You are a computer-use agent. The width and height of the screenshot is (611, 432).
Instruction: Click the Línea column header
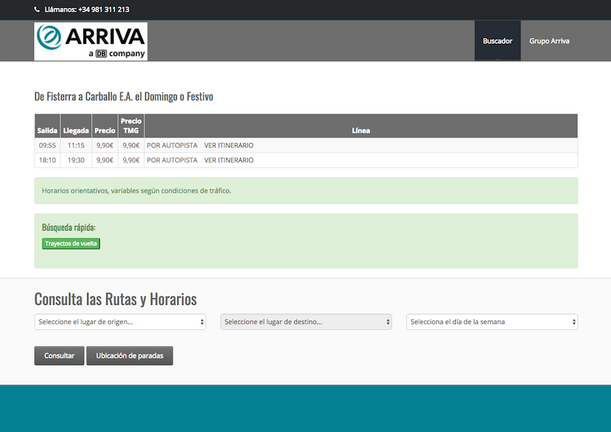click(x=361, y=130)
